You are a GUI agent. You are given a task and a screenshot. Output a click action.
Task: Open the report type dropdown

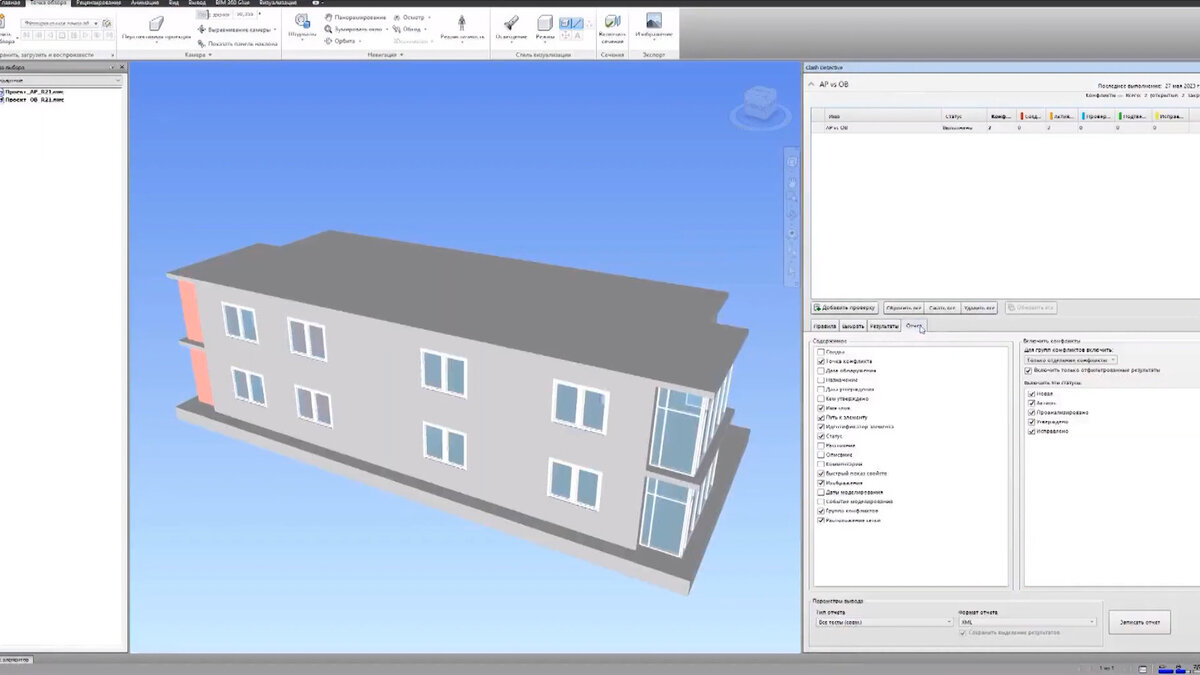885,622
